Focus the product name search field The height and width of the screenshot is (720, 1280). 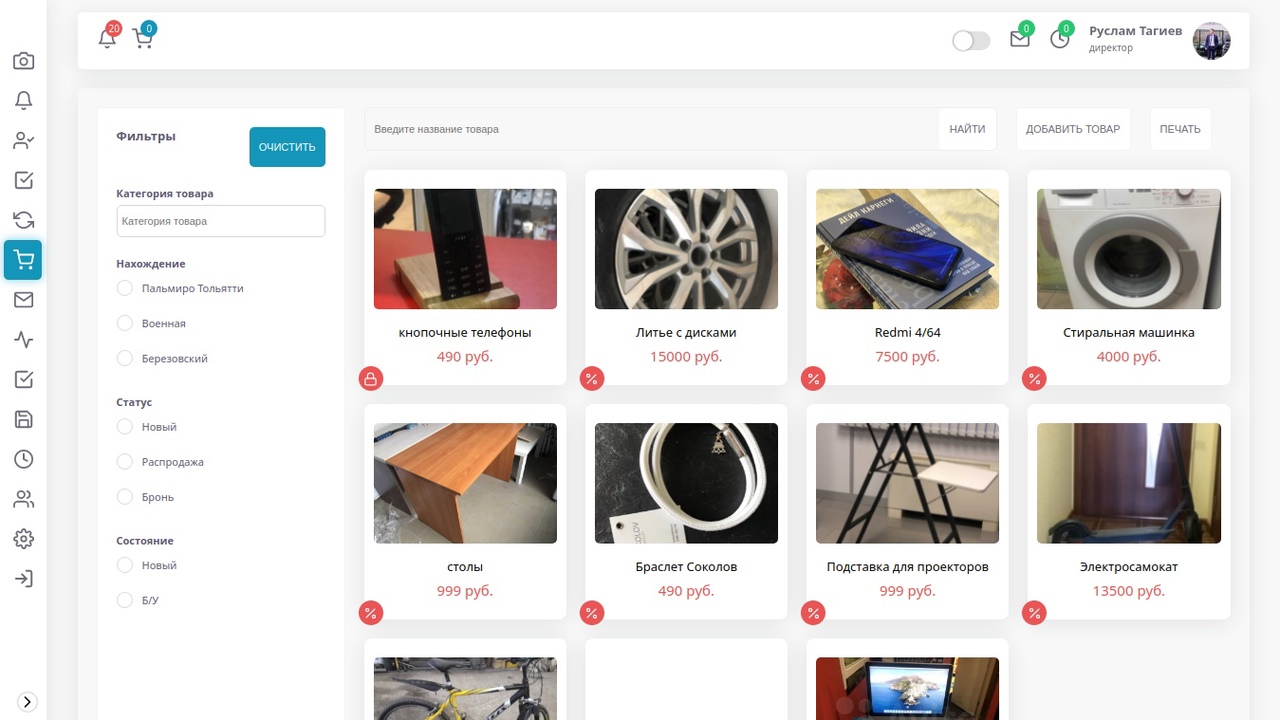point(651,129)
